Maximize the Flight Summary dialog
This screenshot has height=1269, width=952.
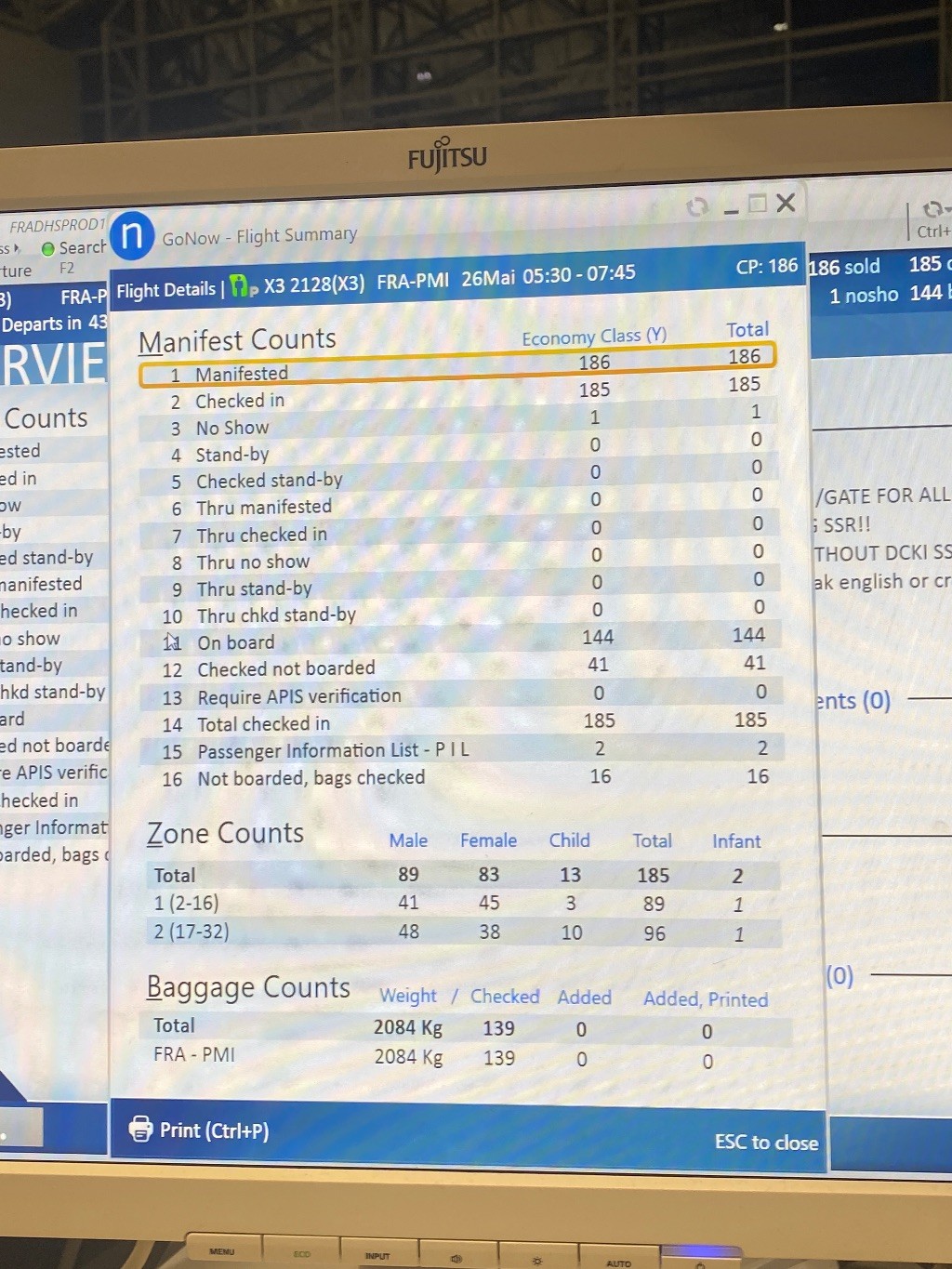pyautogui.click(x=758, y=204)
